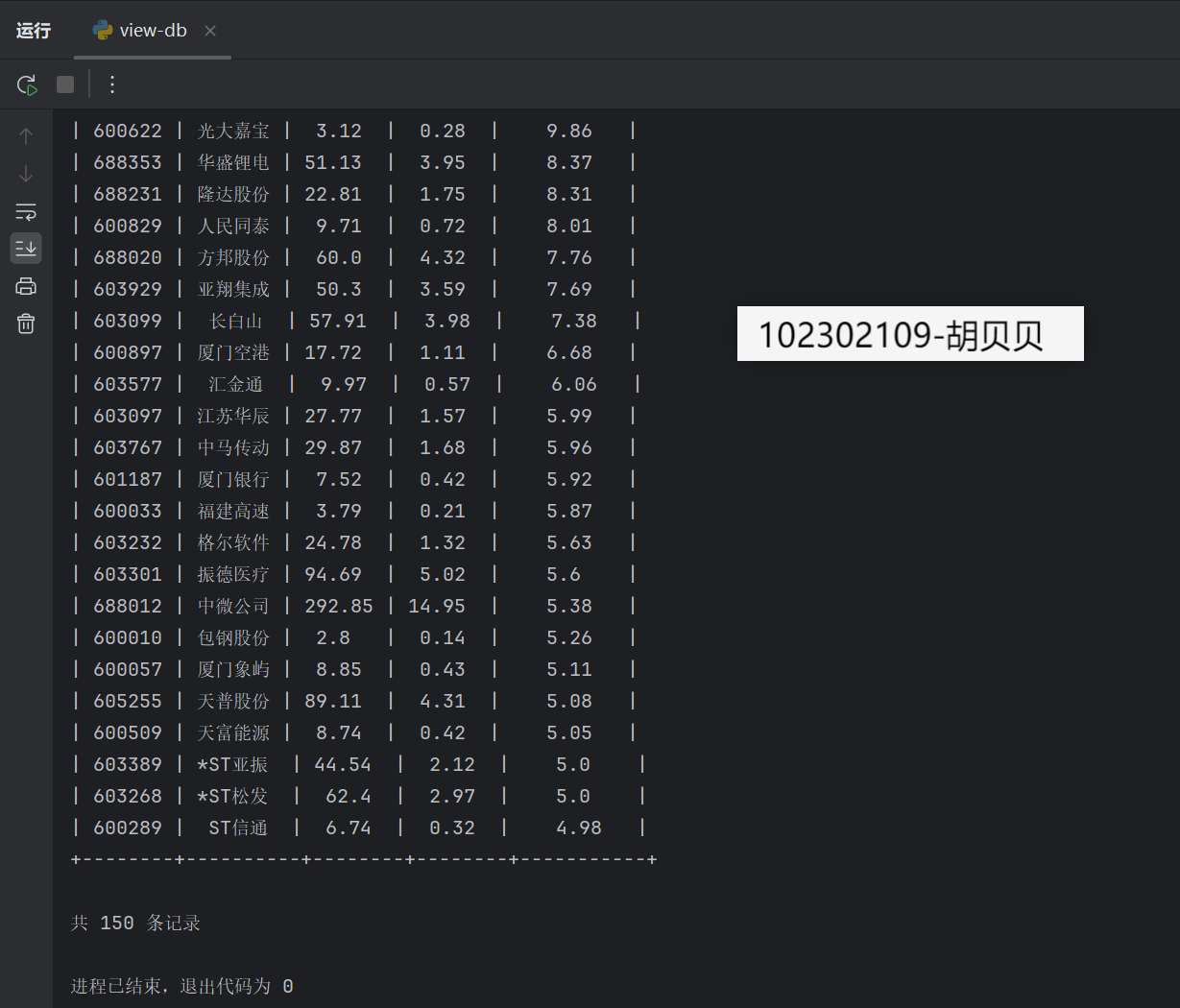Screen dimensions: 1180x1008
Task: Click price value 22.81
Action: (333, 194)
